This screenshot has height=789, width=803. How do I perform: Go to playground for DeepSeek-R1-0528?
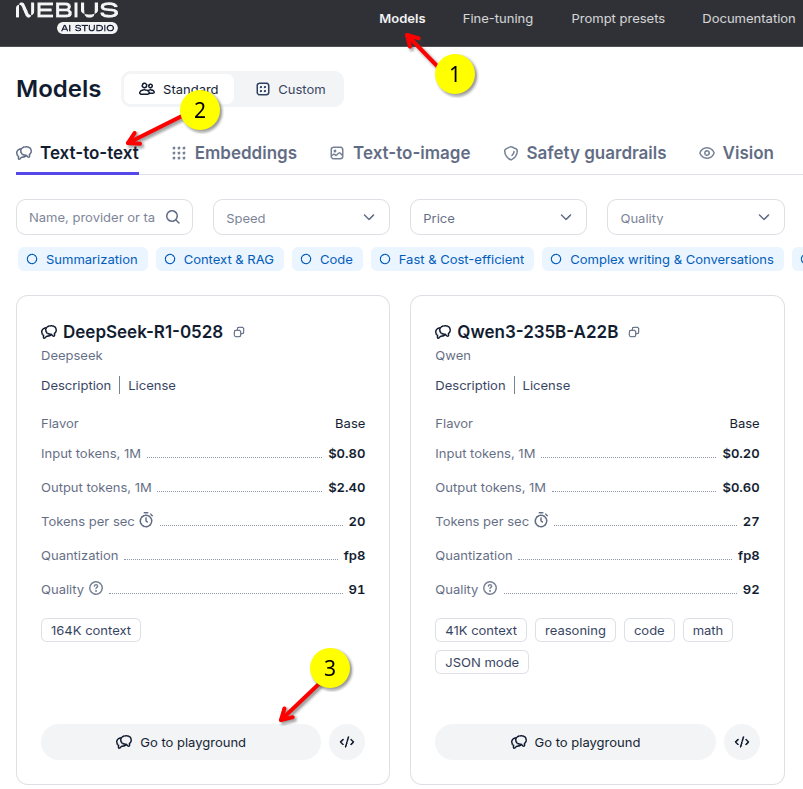(x=181, y=742)
